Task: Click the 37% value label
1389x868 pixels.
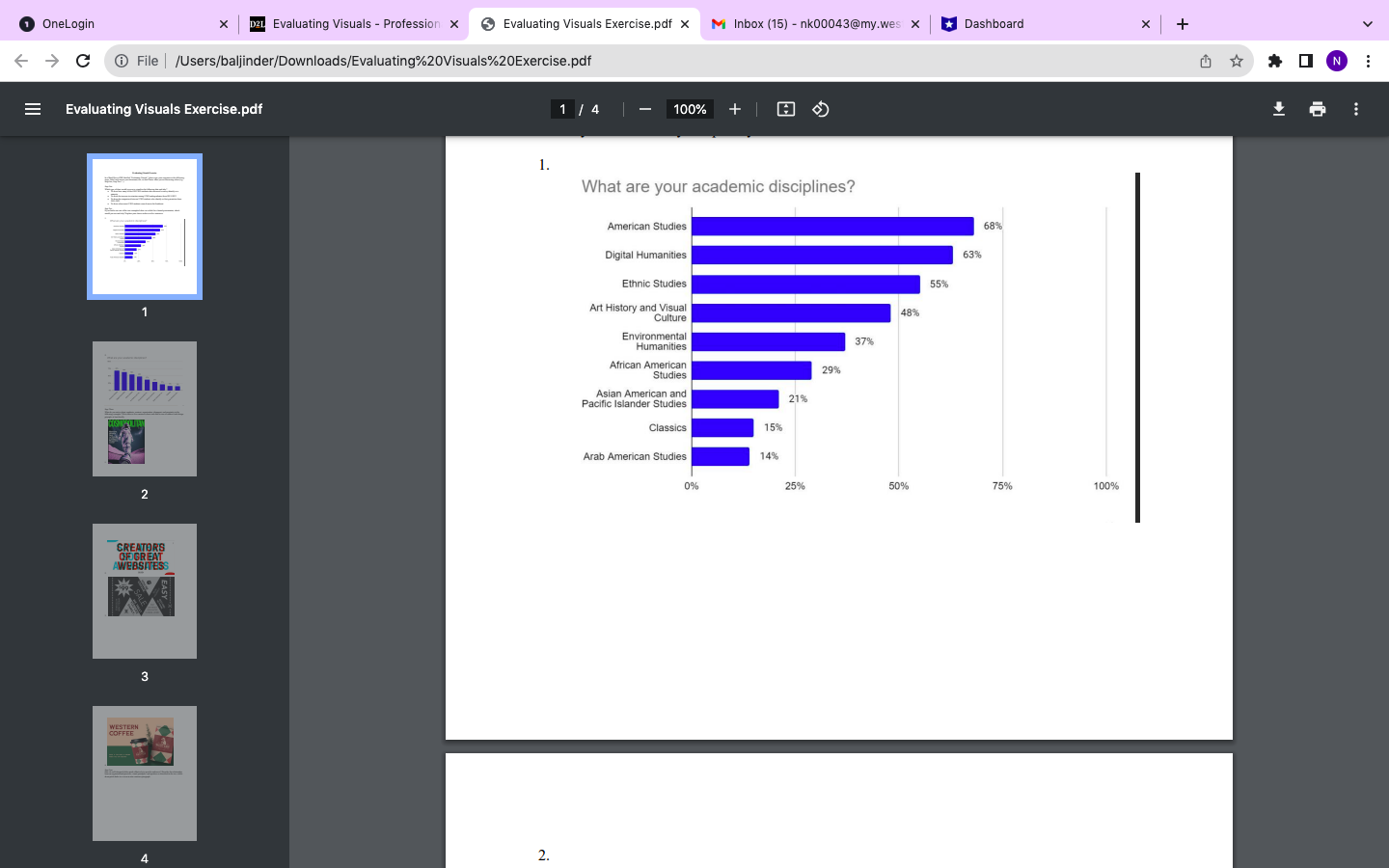Action: [x=863, y=341]
